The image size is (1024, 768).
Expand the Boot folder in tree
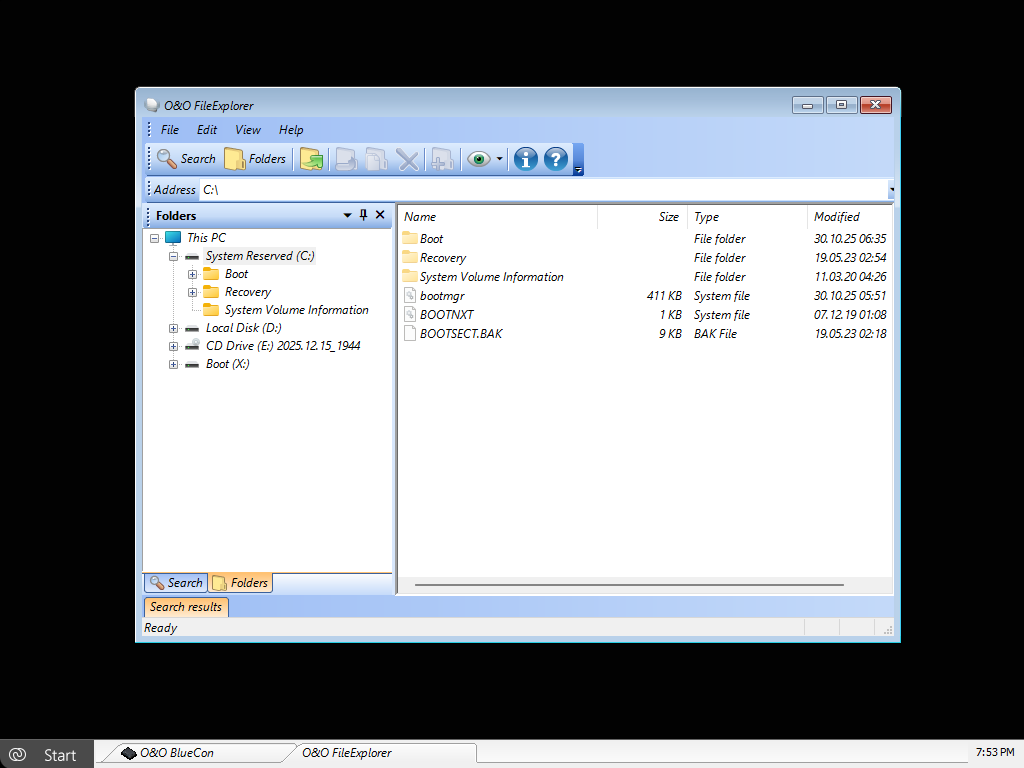(192, 274)
